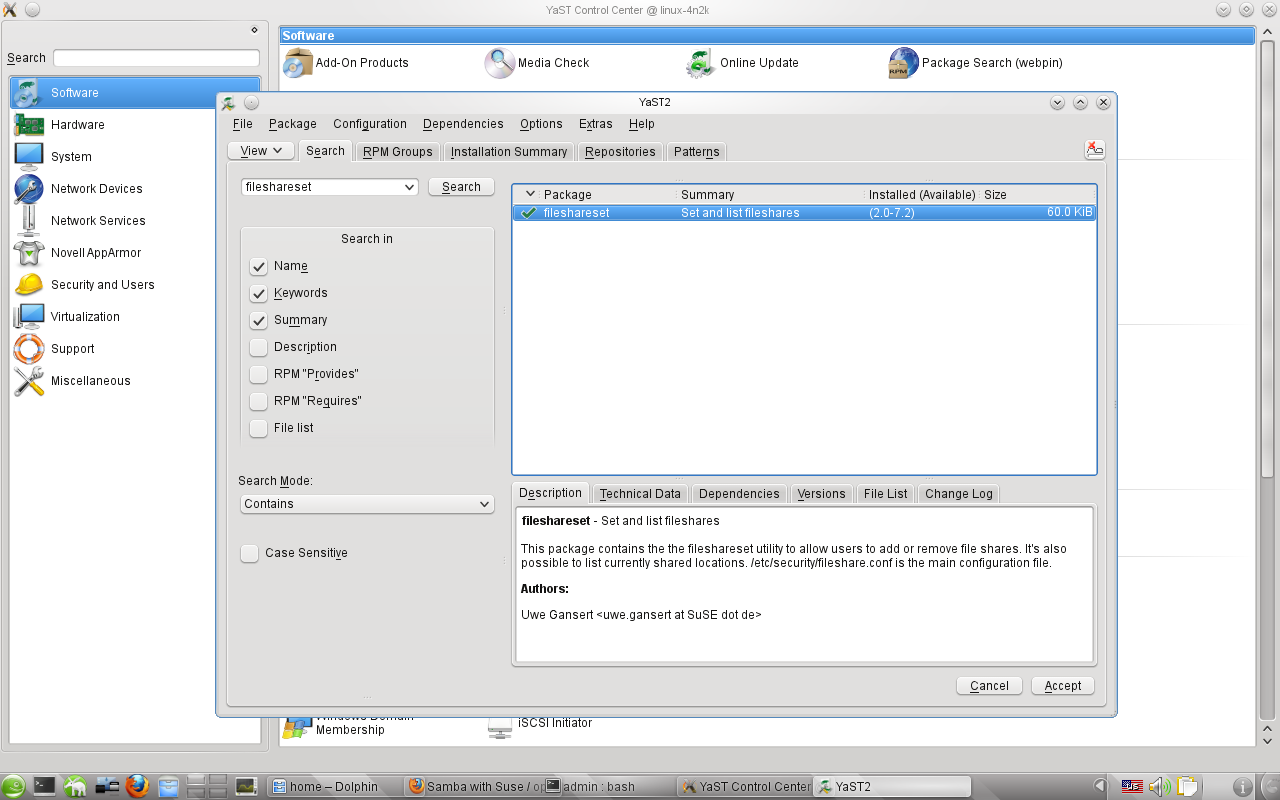The width and height of the screenshot is (1280, 800).
Task: Click the US keyboard layout flag
Action: coord(1132,787)
